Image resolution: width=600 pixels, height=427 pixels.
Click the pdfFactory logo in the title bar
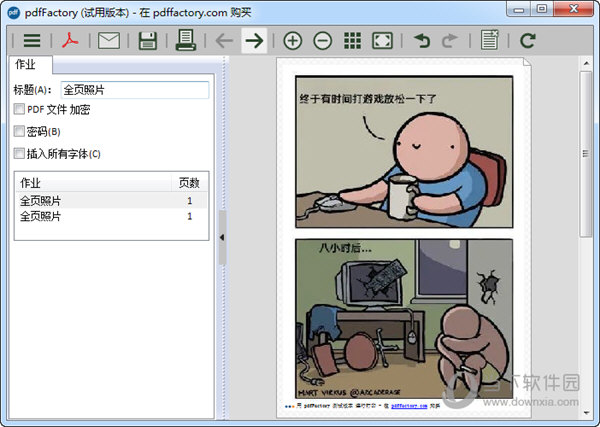[13, 13]
